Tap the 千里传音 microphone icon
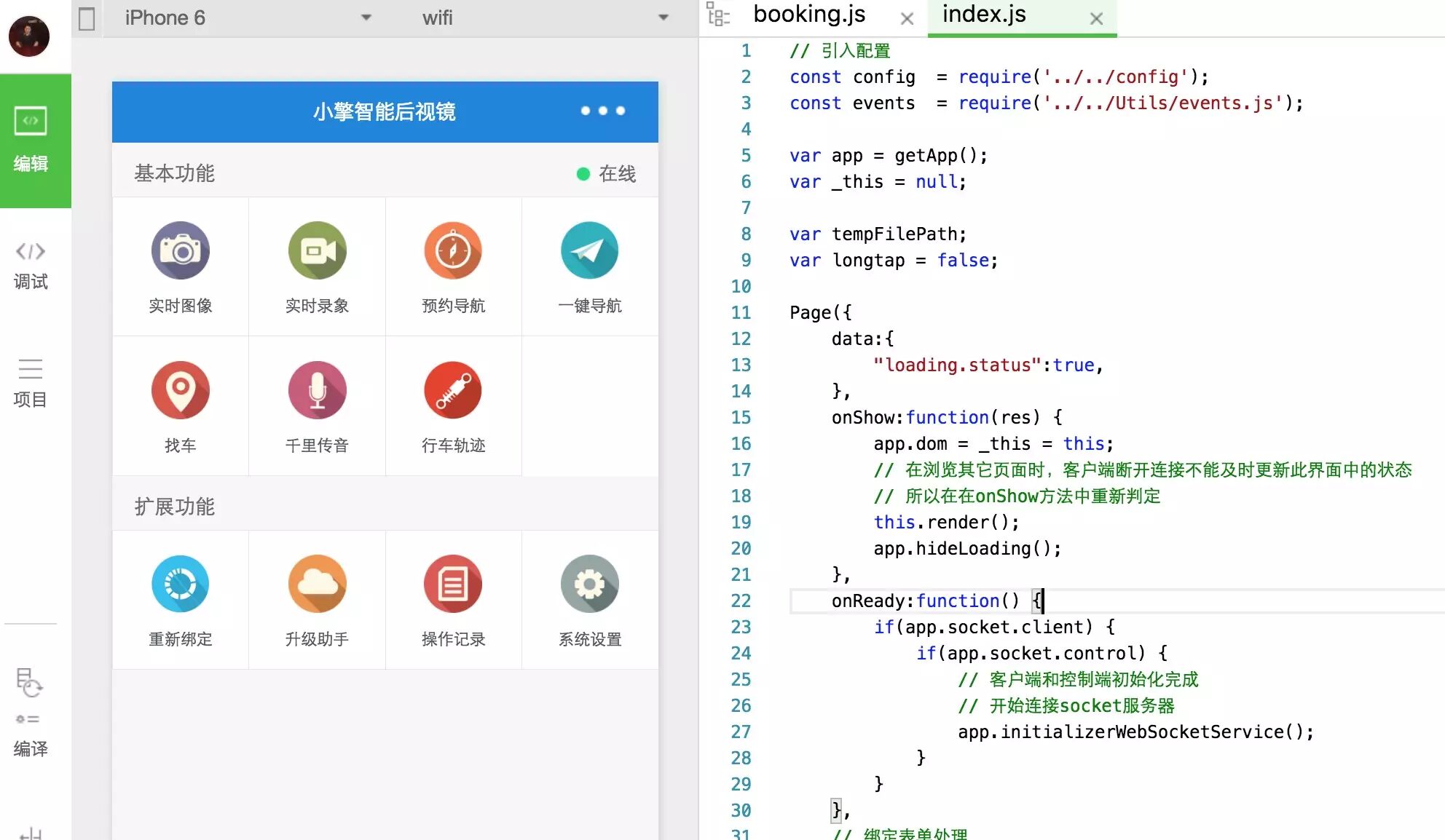 [x=317, y=391]
